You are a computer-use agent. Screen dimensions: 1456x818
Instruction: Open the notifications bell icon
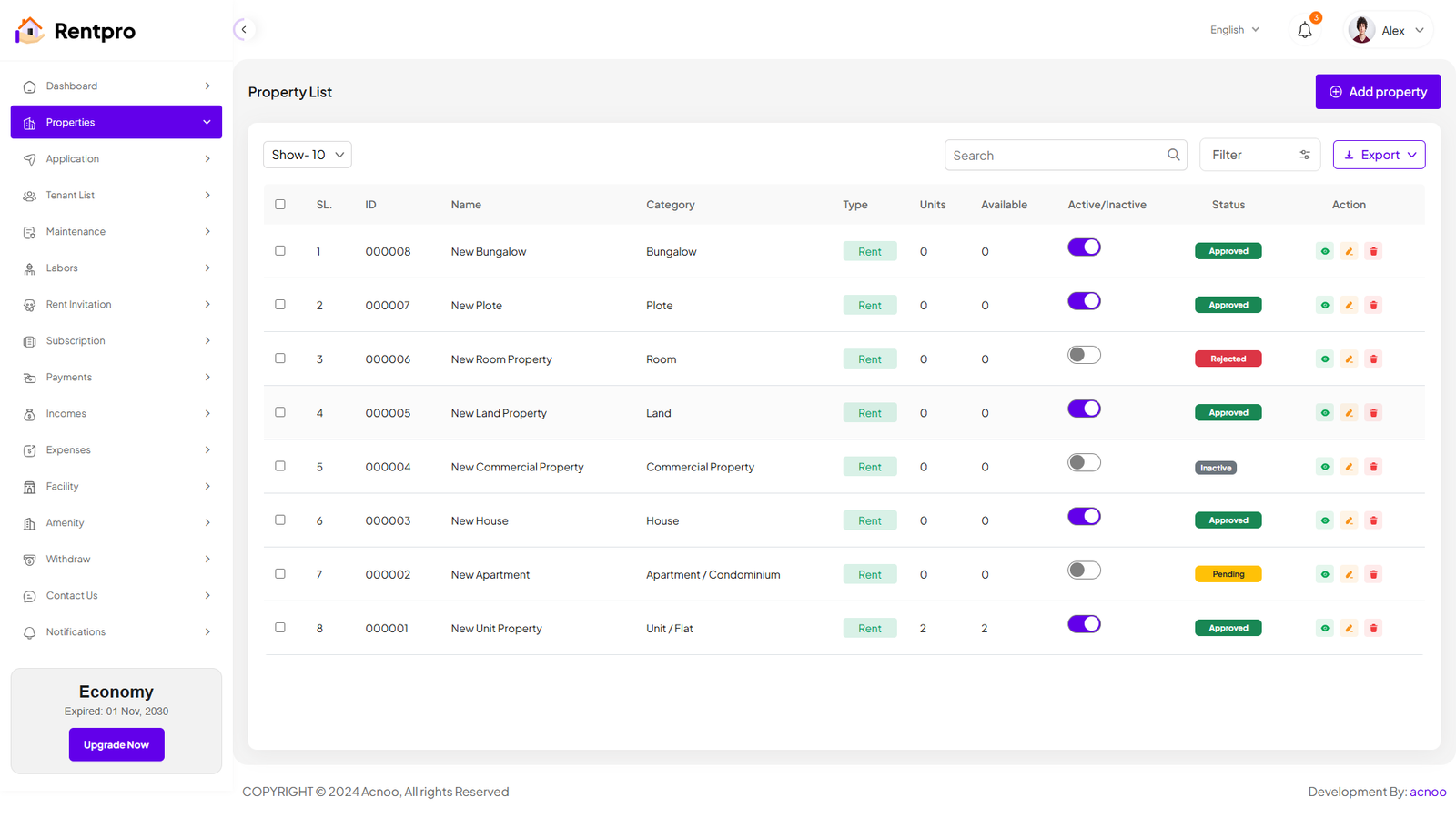(1304, 31)
